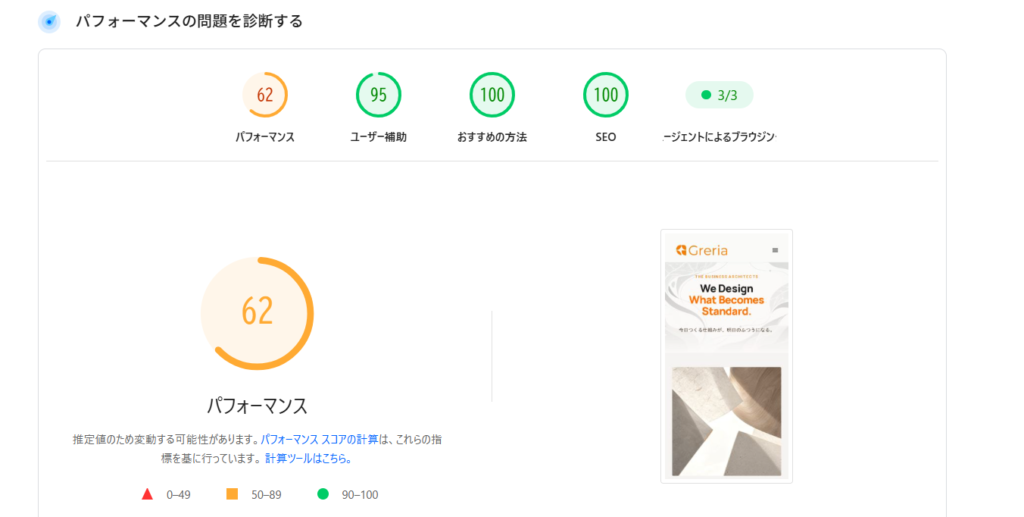
Task: Click the large パフォーマンス title under the gauge
Action: tap(257, 405)
